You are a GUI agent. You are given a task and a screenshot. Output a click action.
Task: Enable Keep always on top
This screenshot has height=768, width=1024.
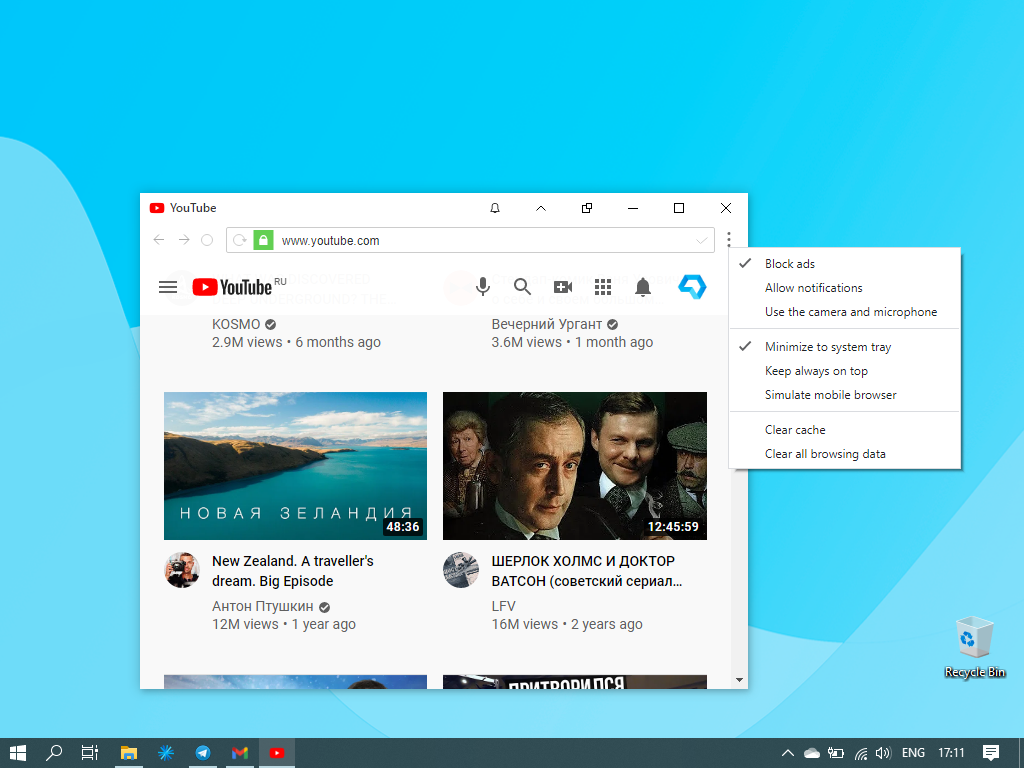845,371
